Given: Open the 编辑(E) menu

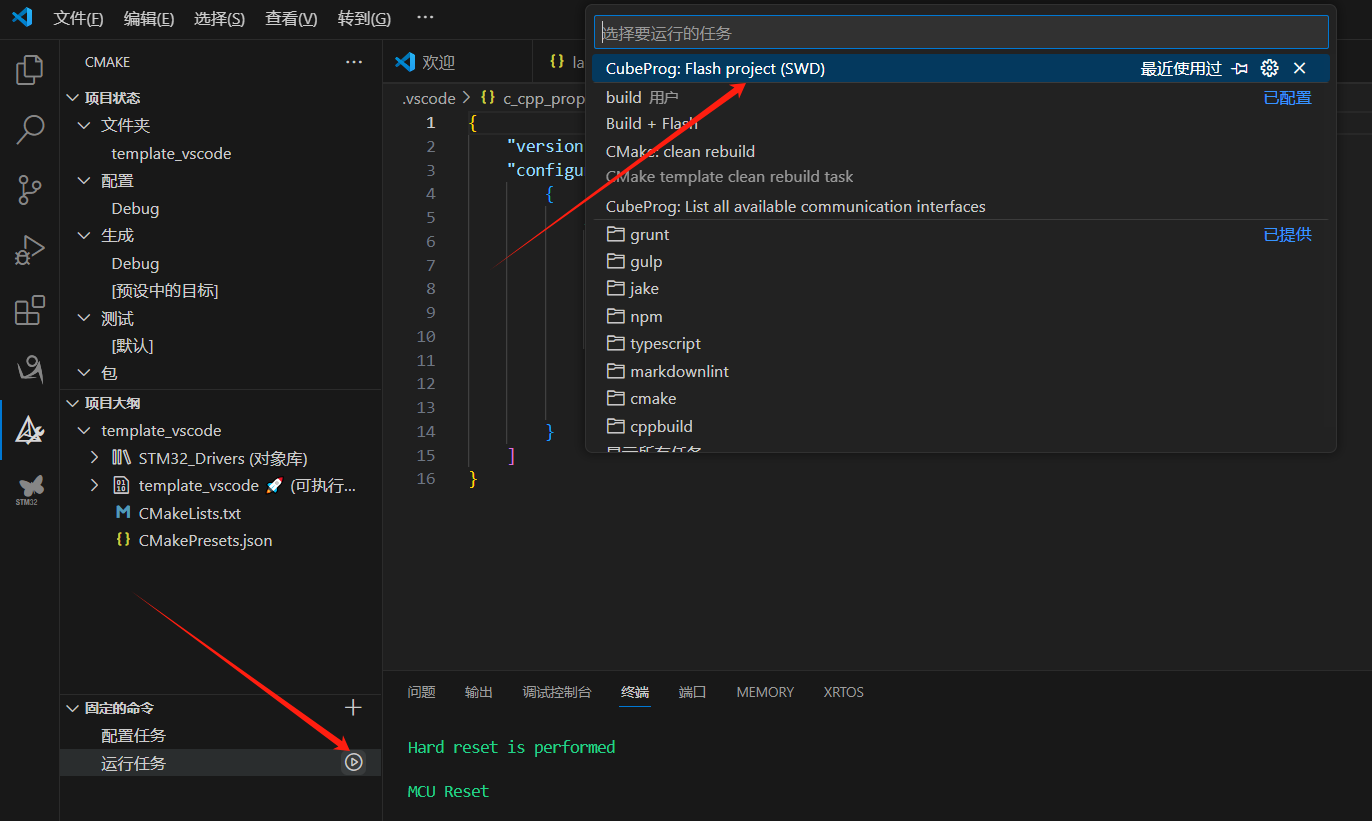Looking at the screenshot, I should click(x=149, y=19).
